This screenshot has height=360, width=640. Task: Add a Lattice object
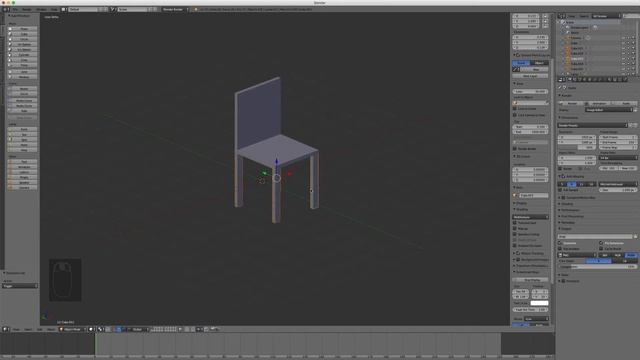22,172
